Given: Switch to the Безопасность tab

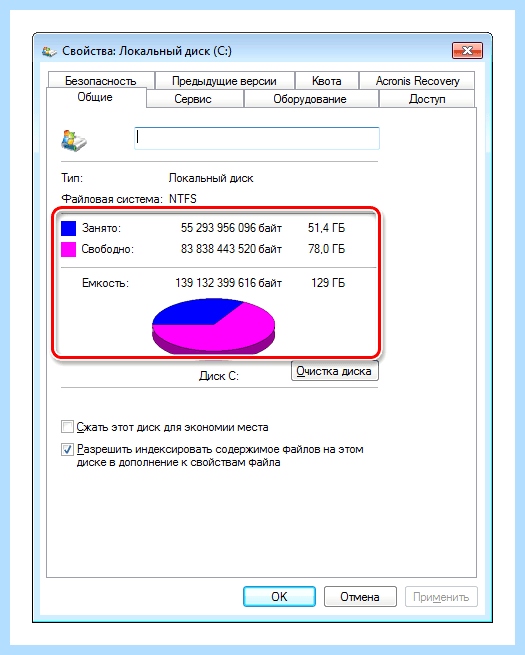Looking at the screenshot, I should (x=101, y=81).
